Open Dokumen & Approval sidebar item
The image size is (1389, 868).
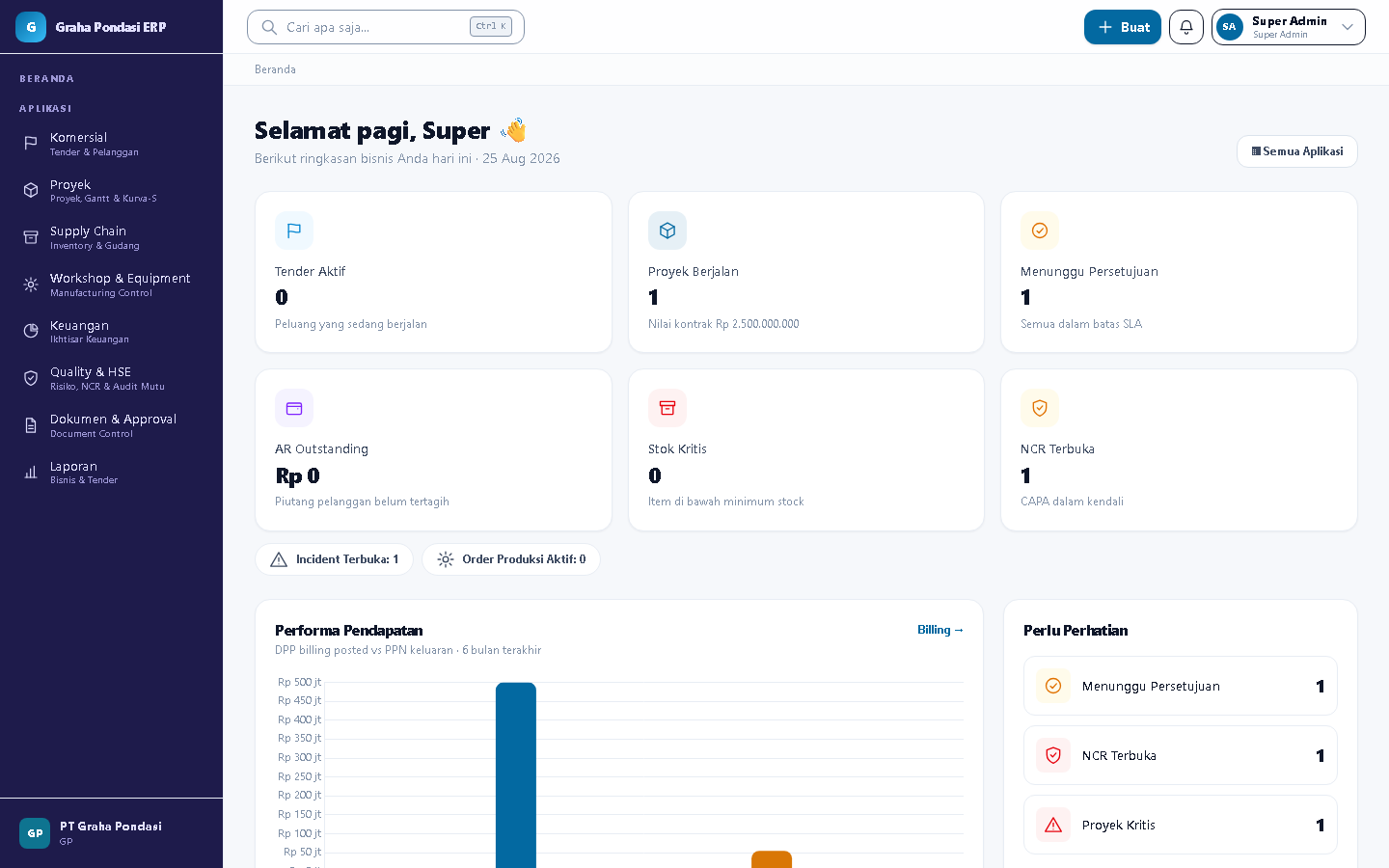pyautogui.click(x=111, y=425)
